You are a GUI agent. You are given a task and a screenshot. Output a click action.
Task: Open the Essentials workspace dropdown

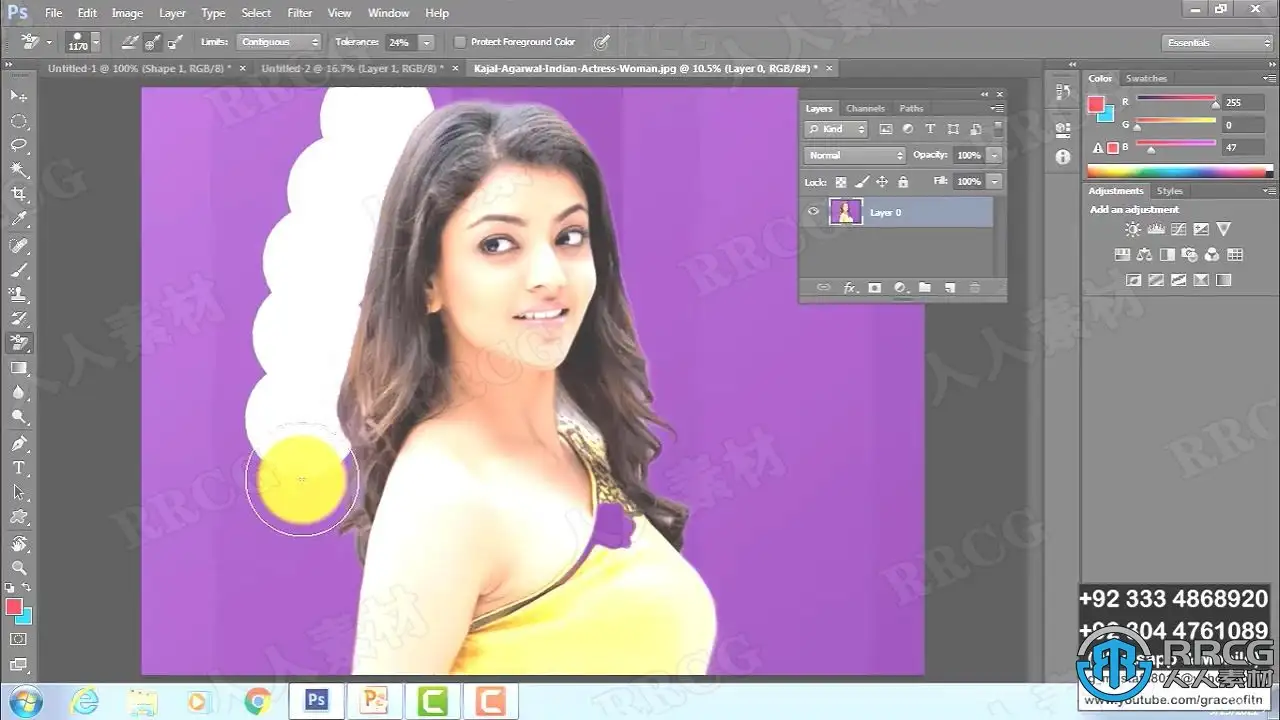pyautogui.click(x=1218, y=42)
